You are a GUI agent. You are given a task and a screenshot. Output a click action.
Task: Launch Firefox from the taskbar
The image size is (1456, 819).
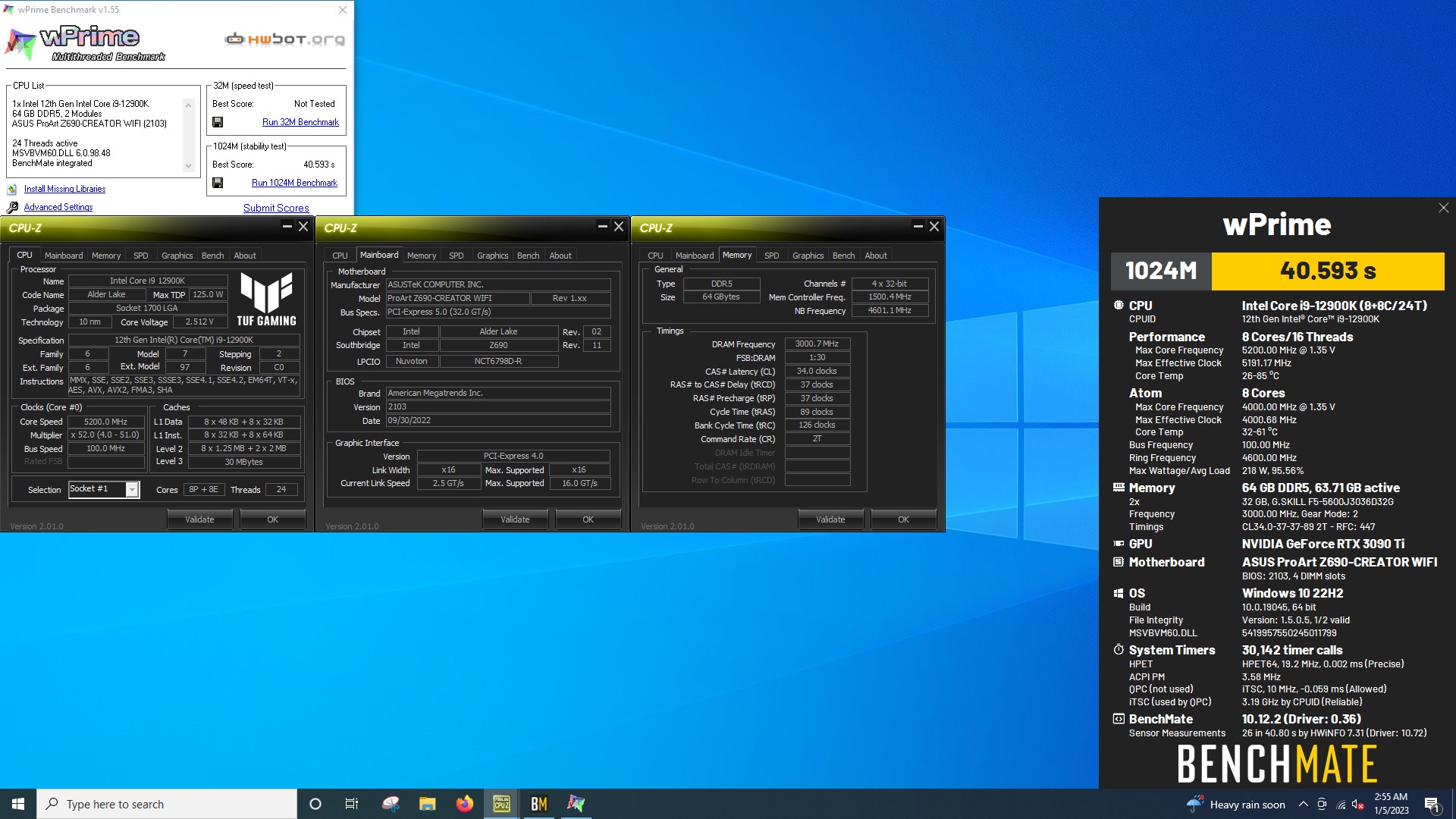pos(464,804)
